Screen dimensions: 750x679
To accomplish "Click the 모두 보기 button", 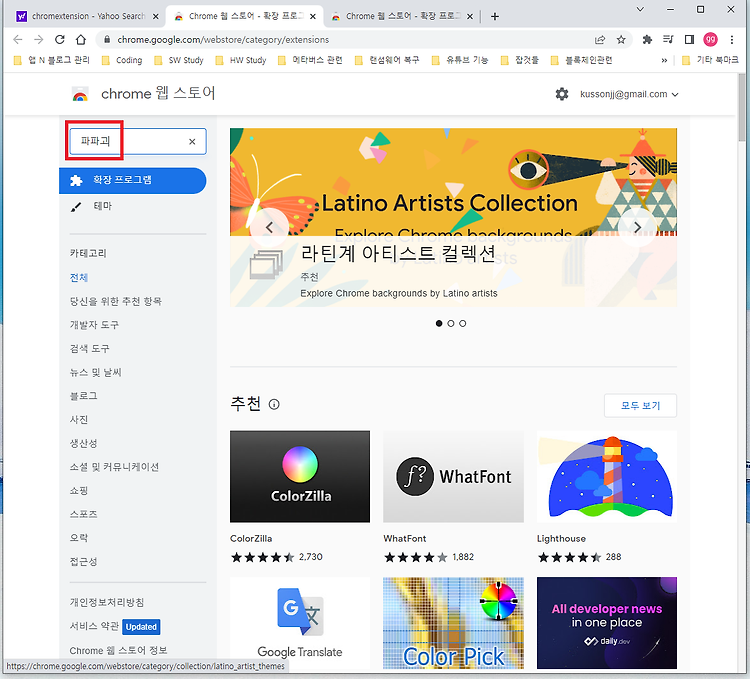I will 640,405.
